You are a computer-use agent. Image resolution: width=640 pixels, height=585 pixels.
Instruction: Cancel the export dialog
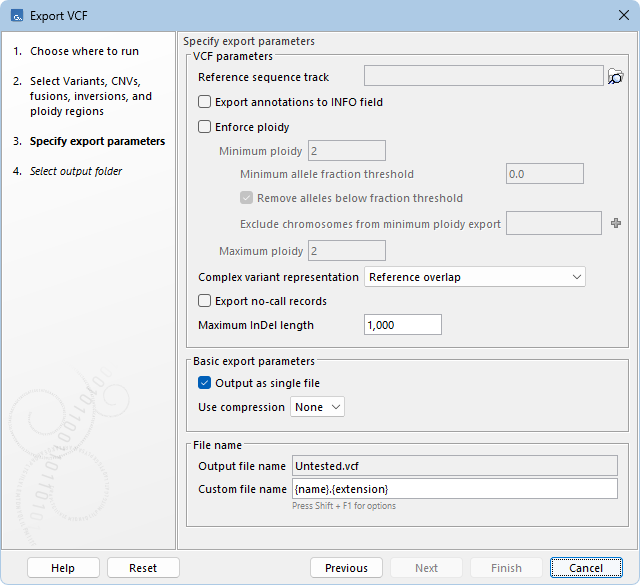pos(586,568)
